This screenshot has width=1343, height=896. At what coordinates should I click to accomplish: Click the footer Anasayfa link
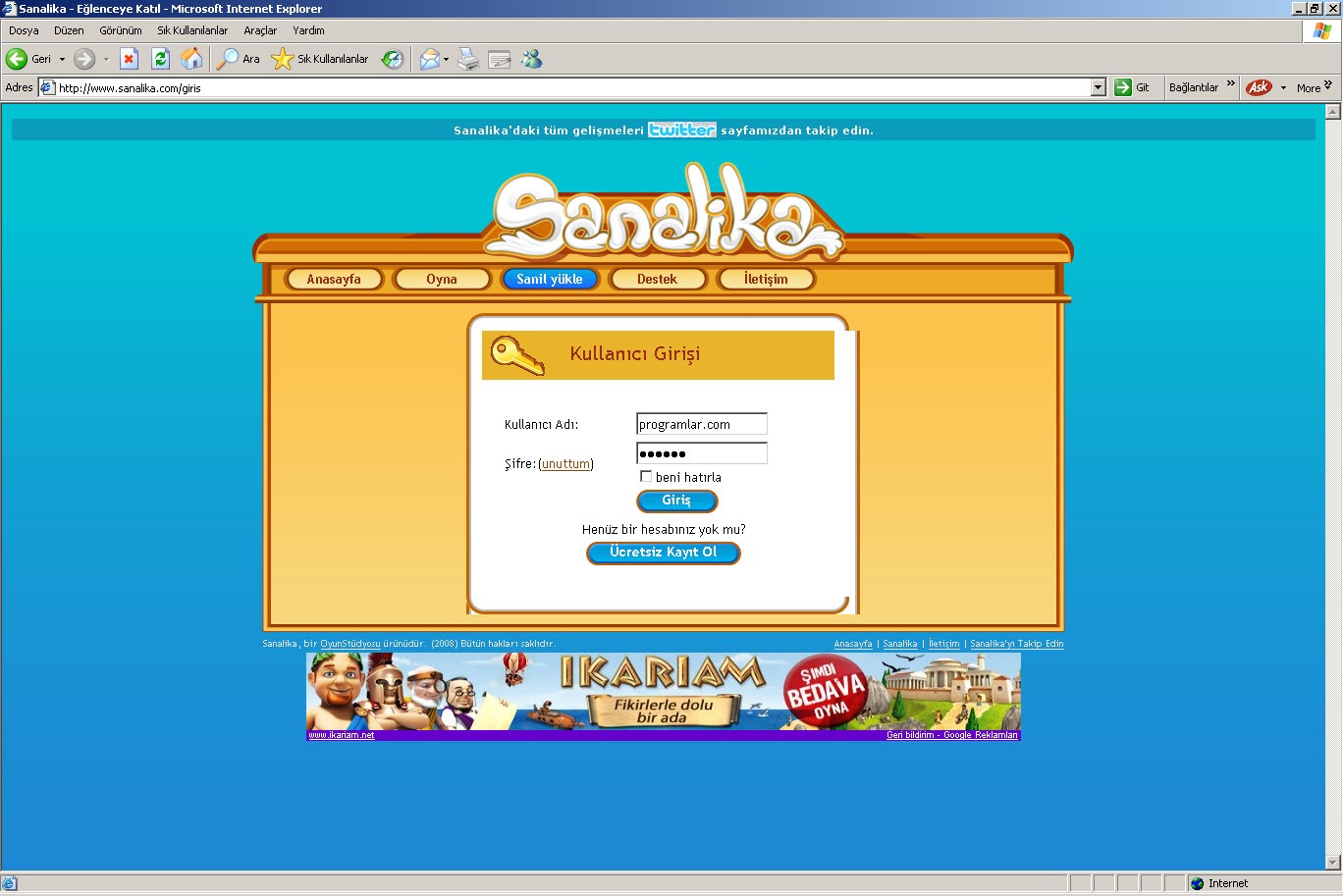point(853,644)
